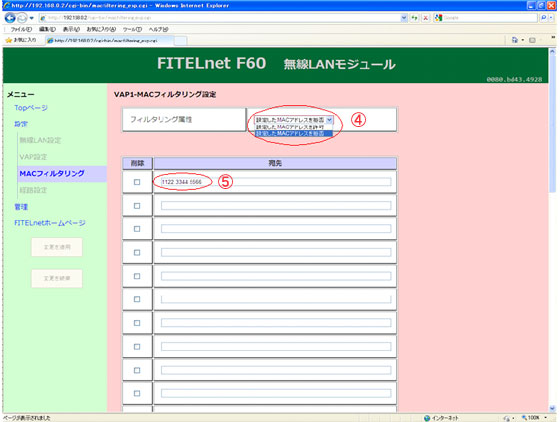
Task: Click the 管理 link in sidebar
Action: 21,207
